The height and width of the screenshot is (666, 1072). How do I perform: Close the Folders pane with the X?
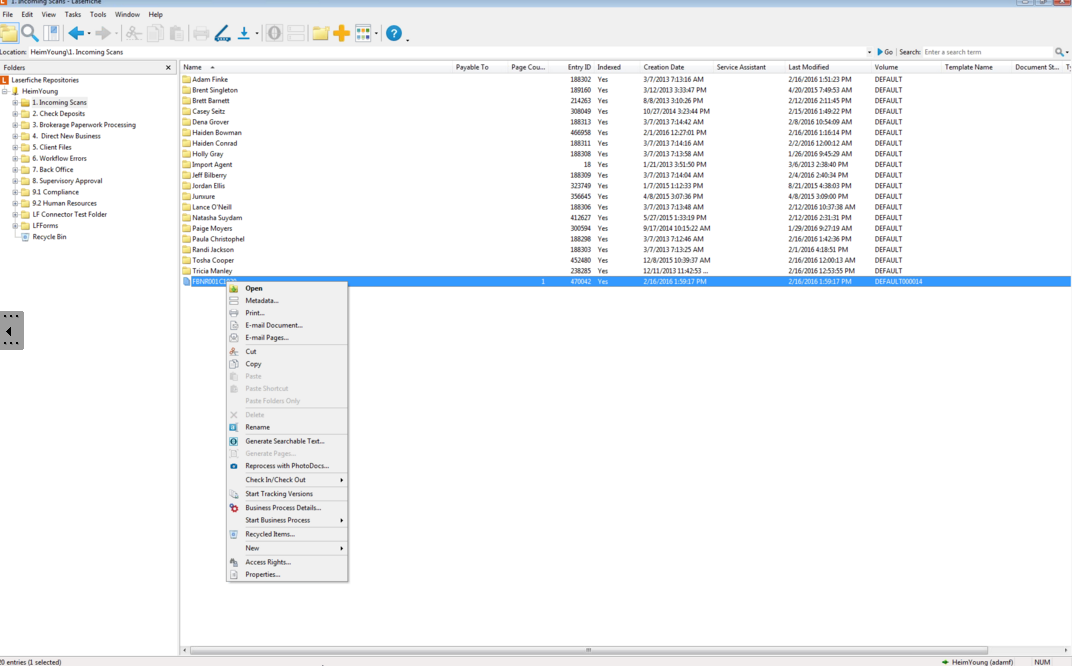168,68
